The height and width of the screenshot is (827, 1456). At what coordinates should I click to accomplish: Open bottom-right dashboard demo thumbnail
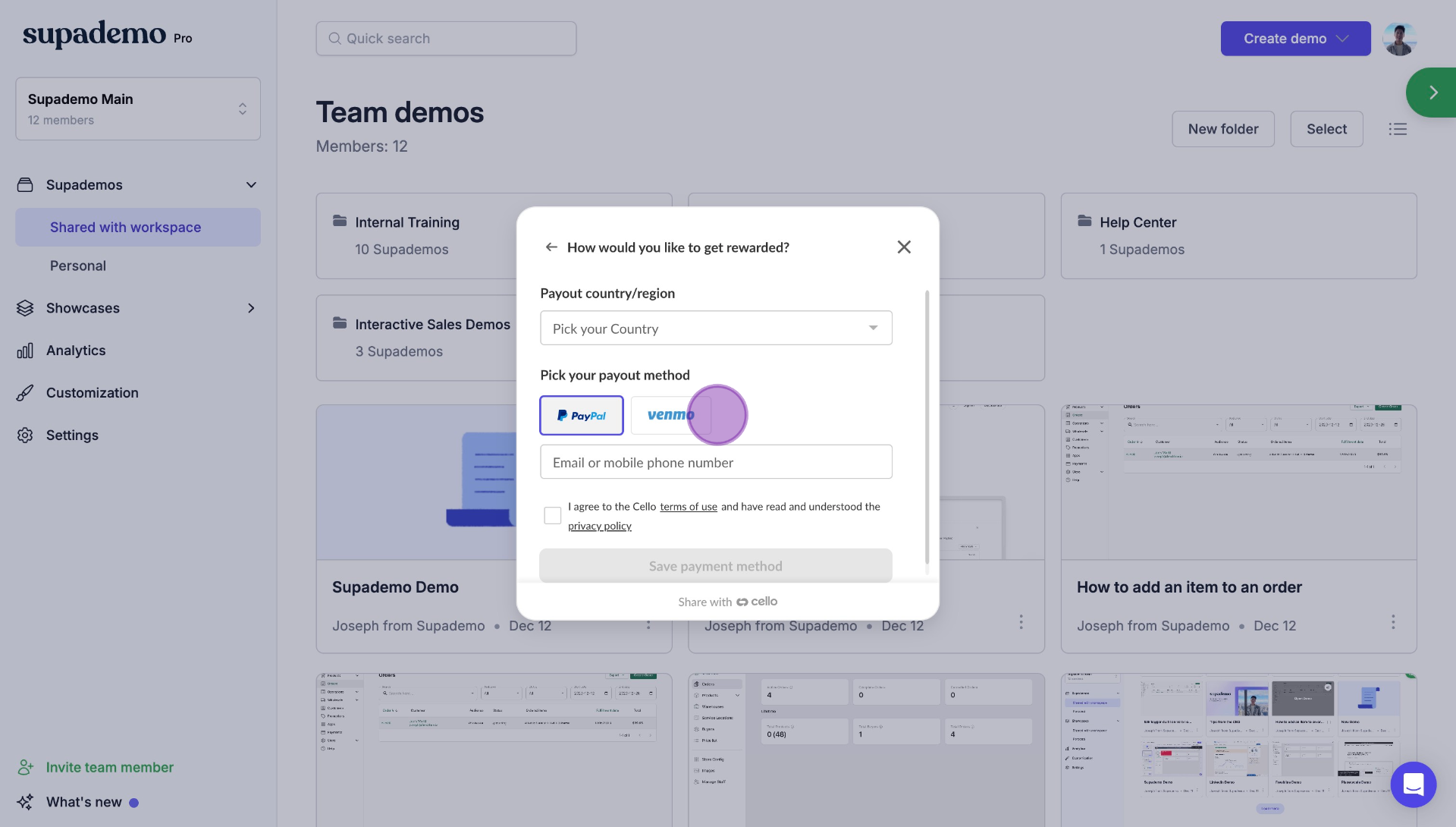(x=1238, y=750)
